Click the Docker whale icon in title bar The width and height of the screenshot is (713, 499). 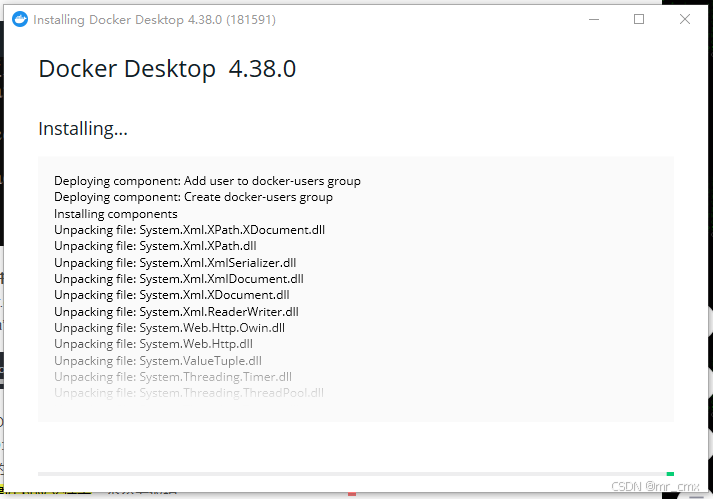click(x=20, y=20)
